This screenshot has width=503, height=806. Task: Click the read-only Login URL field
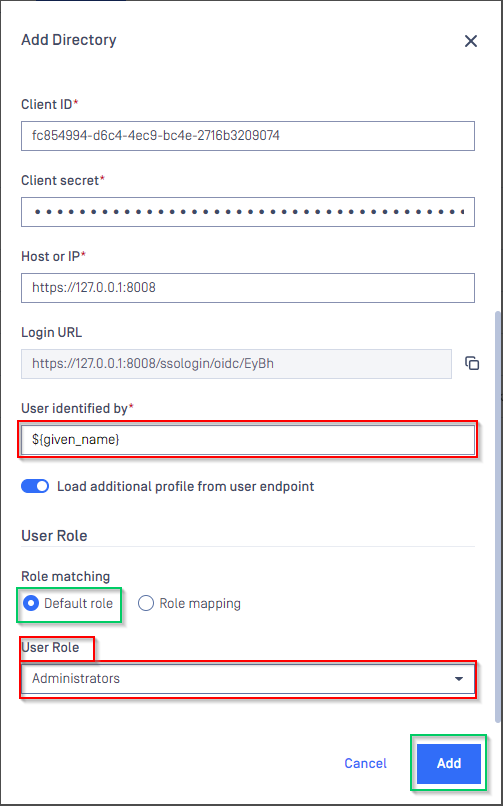(x=236, y=364)
